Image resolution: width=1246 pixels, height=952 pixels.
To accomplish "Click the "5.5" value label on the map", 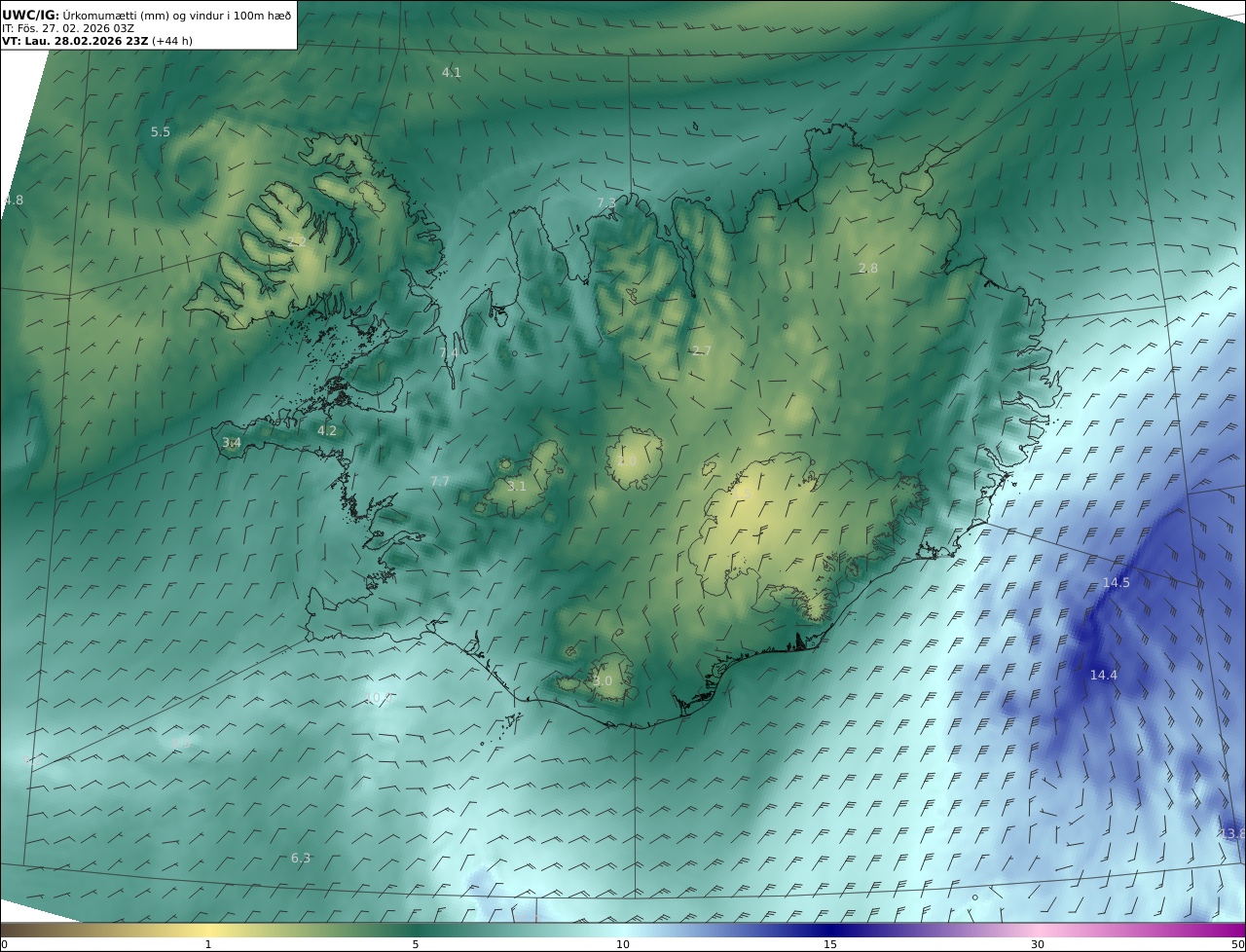I will (x=161, y=131).
